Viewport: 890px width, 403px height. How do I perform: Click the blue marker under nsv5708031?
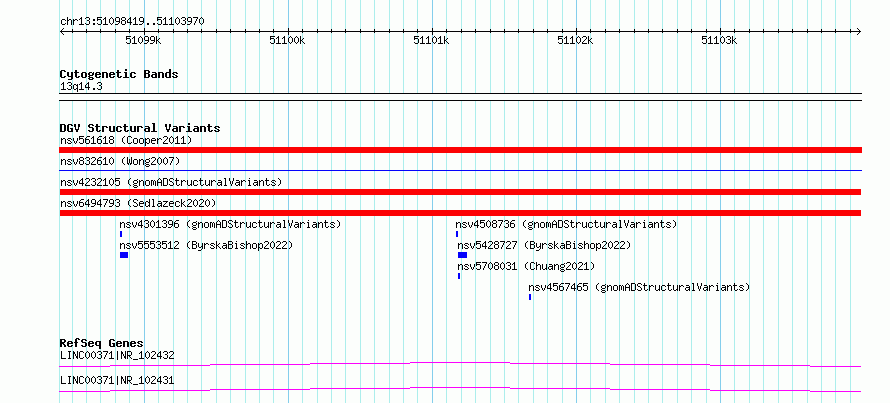tap(459, 276)
